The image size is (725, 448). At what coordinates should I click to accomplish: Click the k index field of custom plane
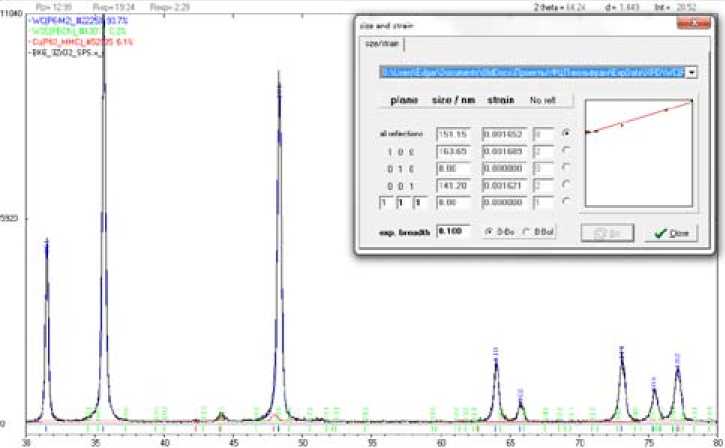pos(403,203)
